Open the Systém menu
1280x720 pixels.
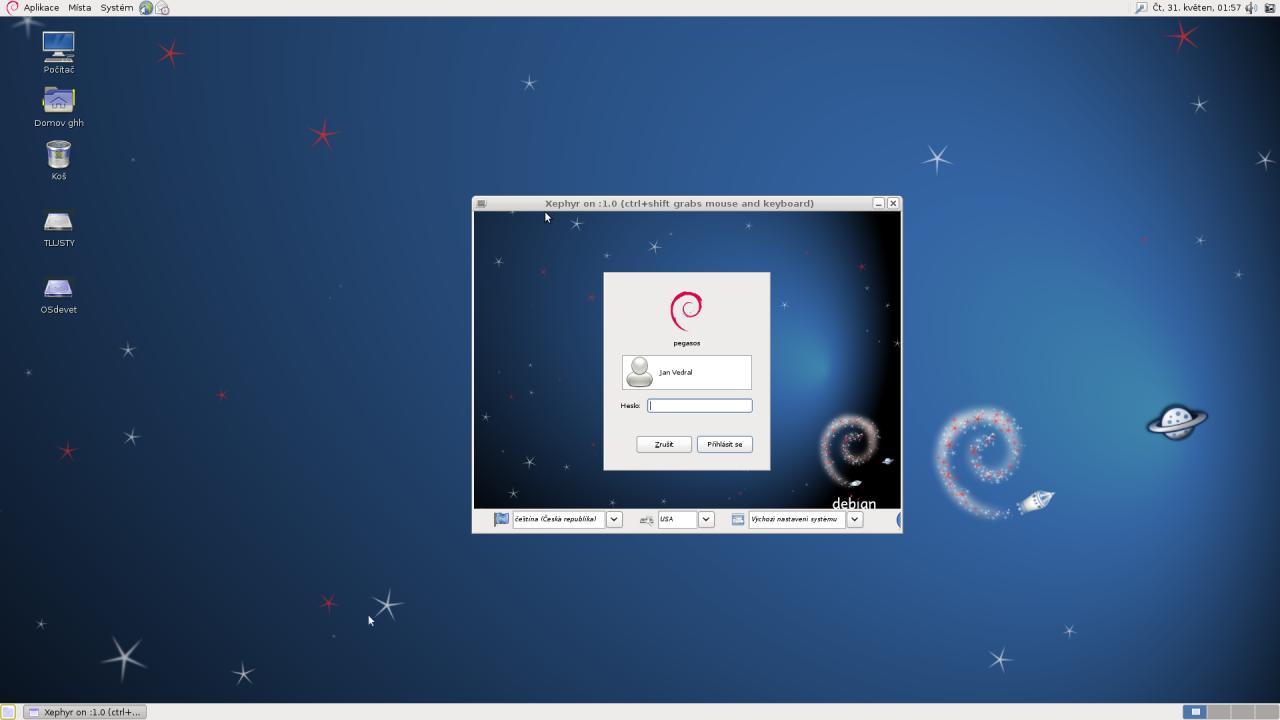(116, 7)
